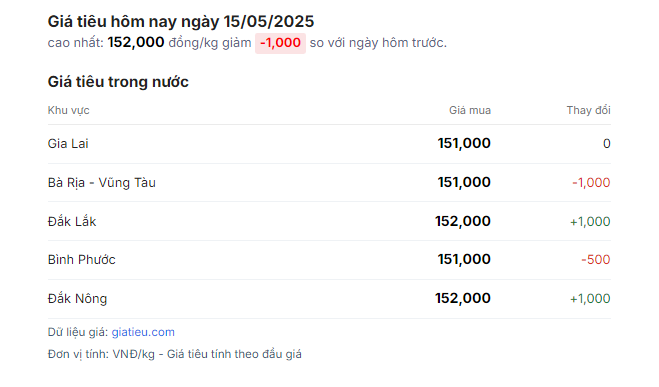Click the -1,000 change for Bà Rịa
This screenshot has height=387, width=659.
pyautogui.click(x=591, y=183)
